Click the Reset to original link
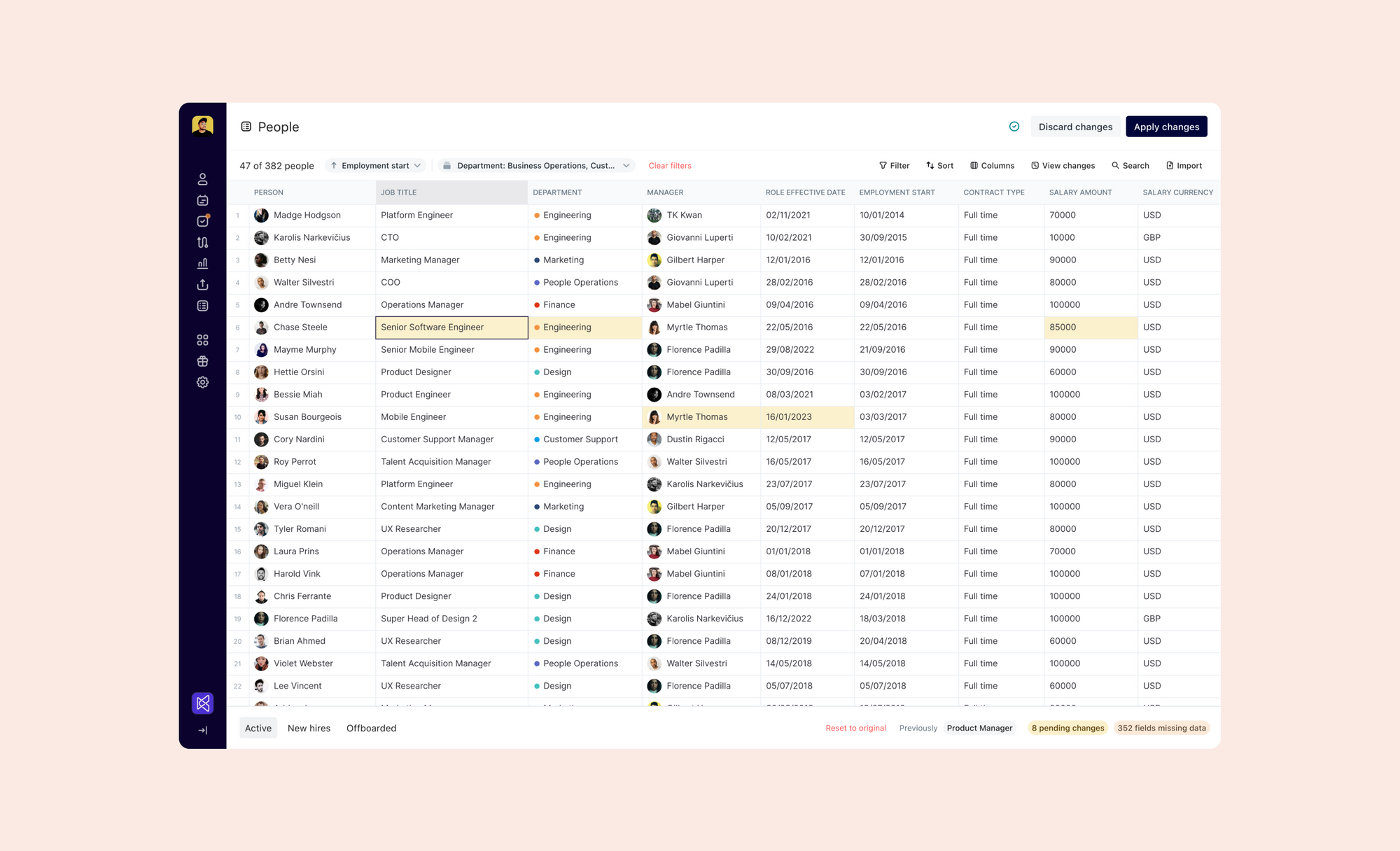 [x=855, y=728]
